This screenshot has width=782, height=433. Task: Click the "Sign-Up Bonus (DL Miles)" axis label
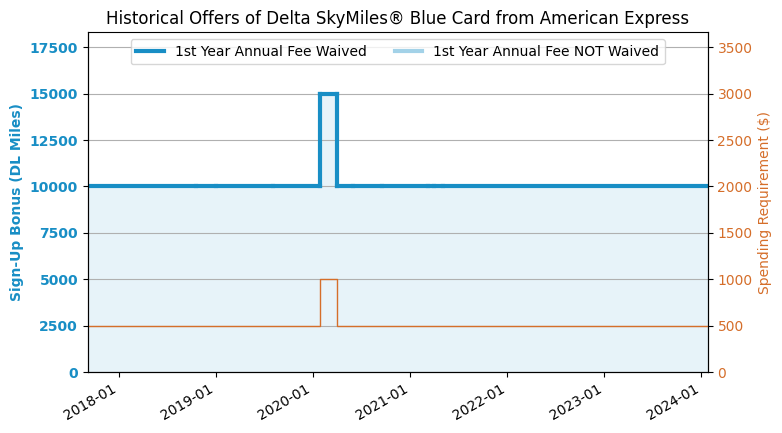click(x=16, y=202)
